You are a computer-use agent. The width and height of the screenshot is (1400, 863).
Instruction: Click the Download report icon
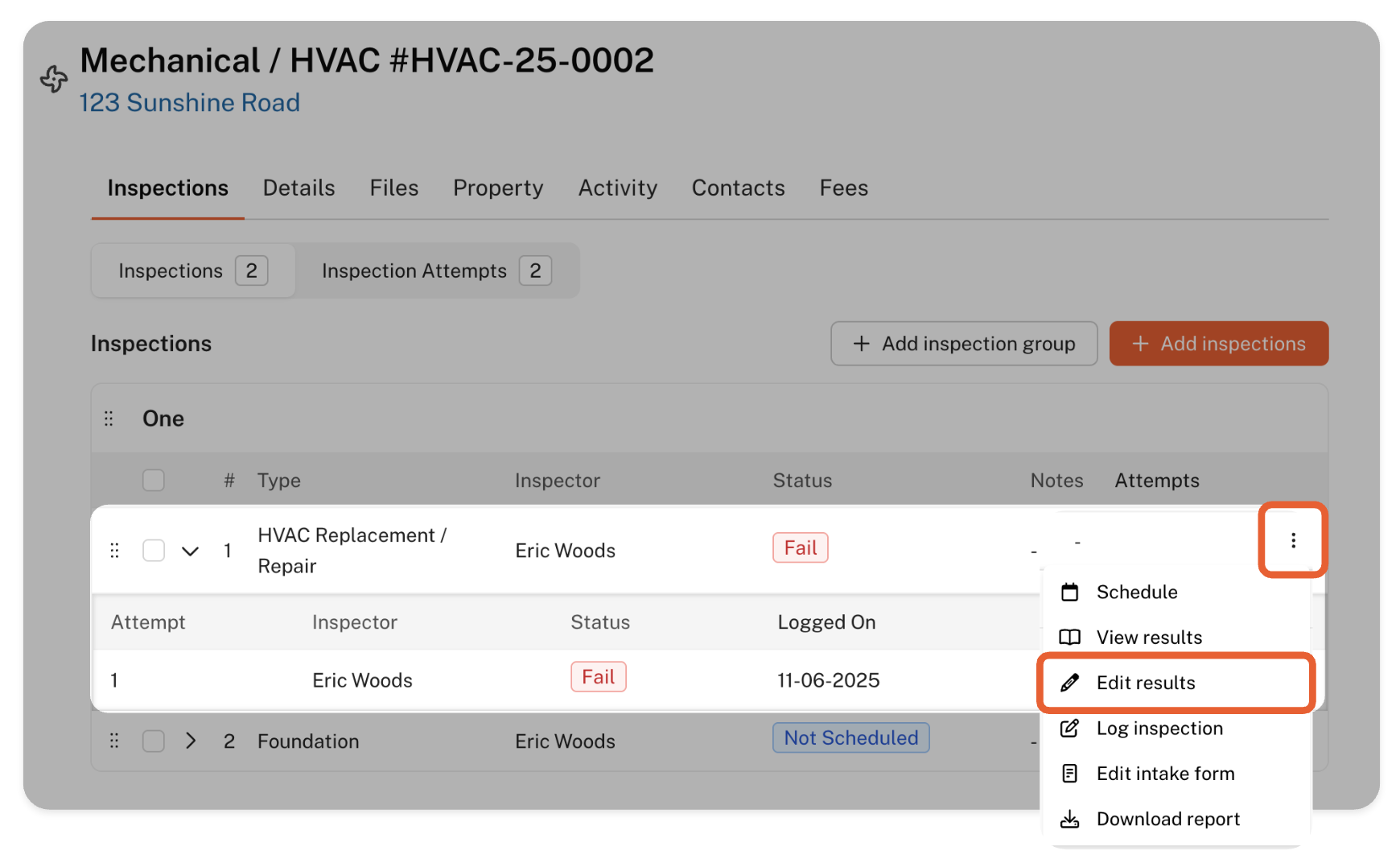click(x=1069, y=820)
